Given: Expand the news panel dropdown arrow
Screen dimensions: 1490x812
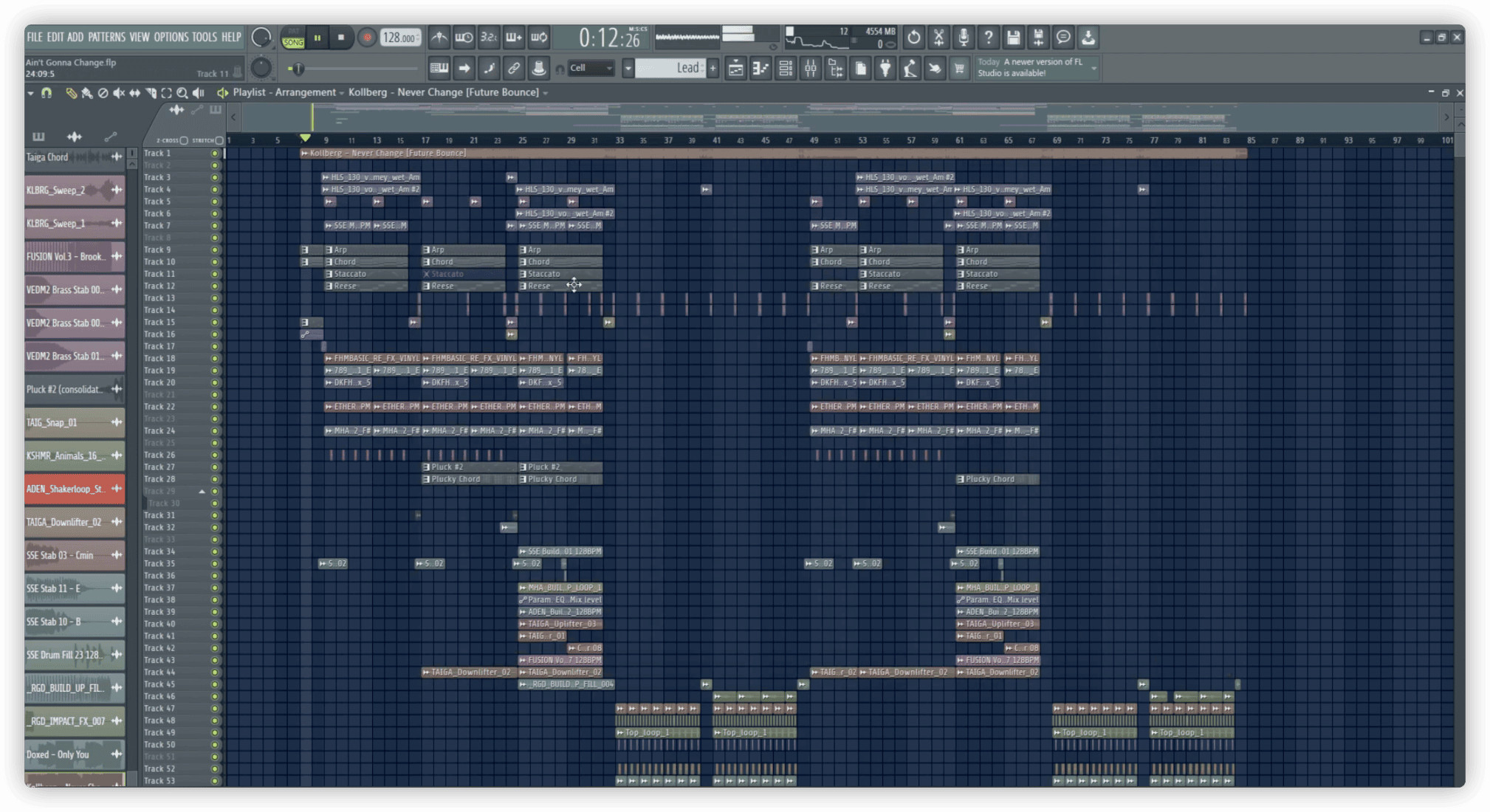Looking at the screenshot, I should click(1094, 68).
